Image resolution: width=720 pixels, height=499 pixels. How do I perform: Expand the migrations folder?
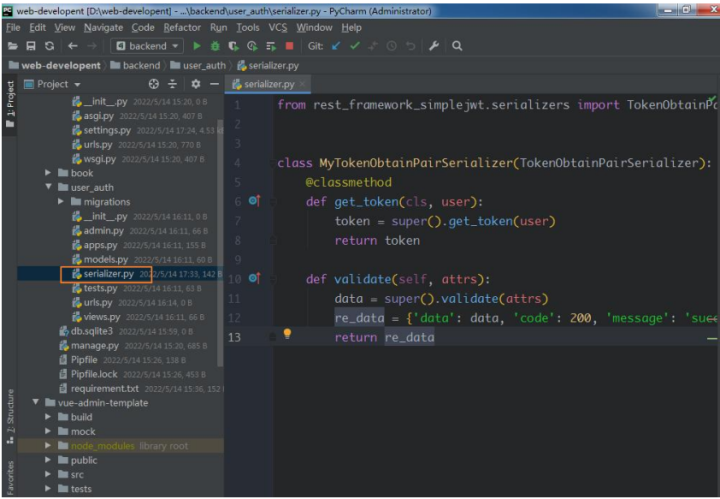61,201
